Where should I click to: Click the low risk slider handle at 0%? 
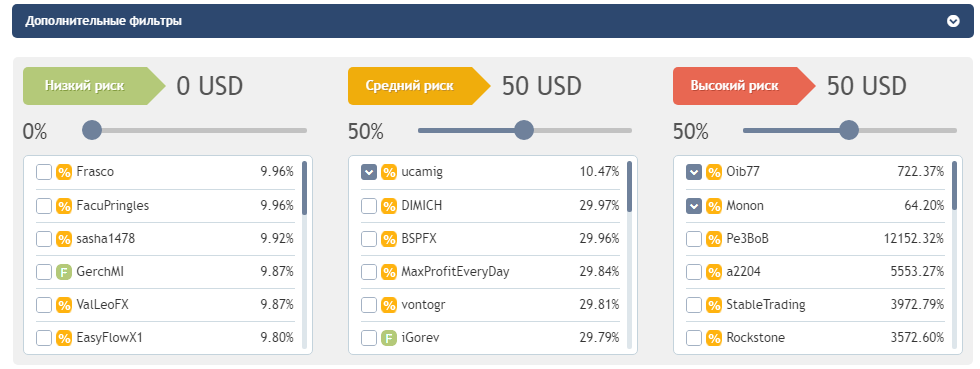[92, 130]
